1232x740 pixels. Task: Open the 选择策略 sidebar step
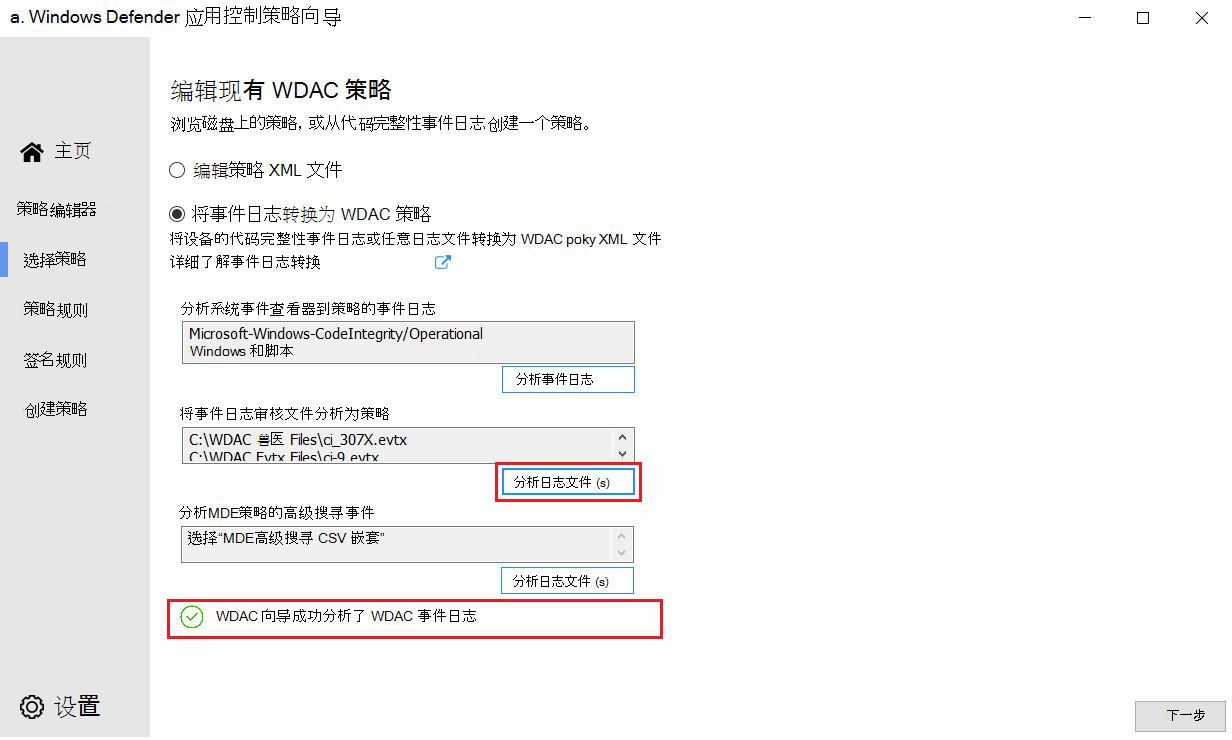click(x=55, y=259)
